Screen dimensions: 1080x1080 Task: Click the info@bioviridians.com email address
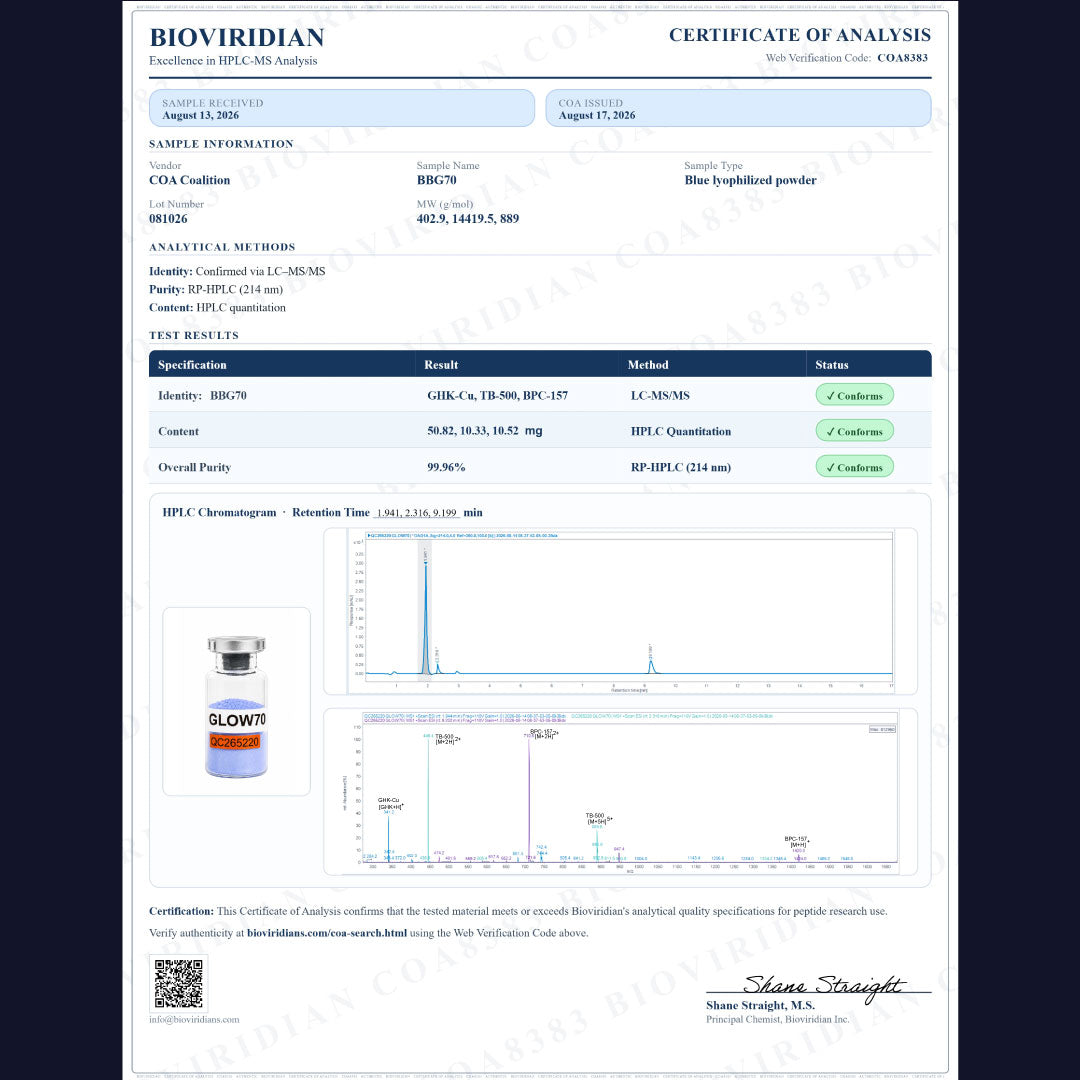pyautogui.click(x=194, y=1019)
